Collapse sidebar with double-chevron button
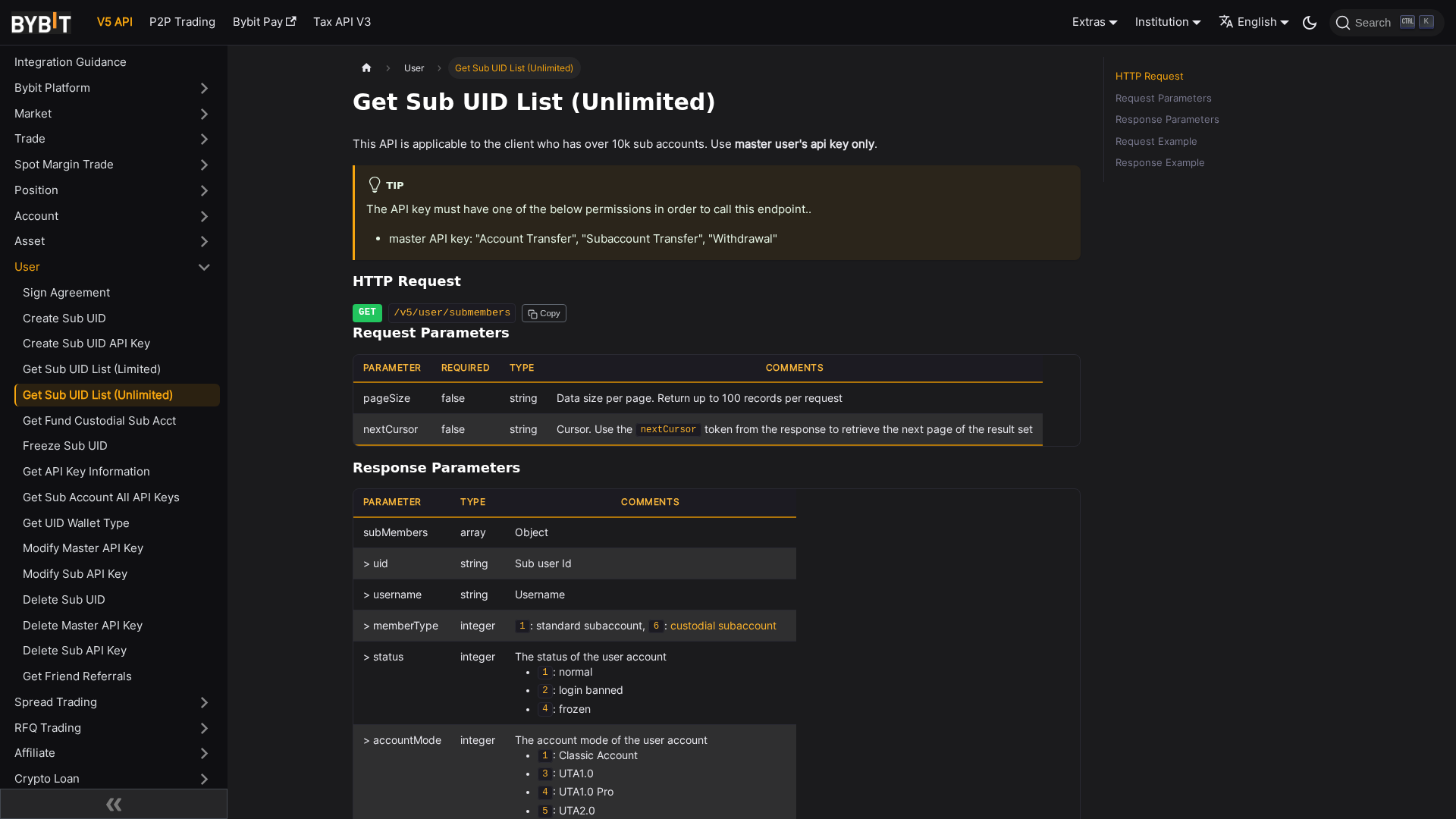Viewport: 1456px width, 819px height. click(x=114, y=804)
